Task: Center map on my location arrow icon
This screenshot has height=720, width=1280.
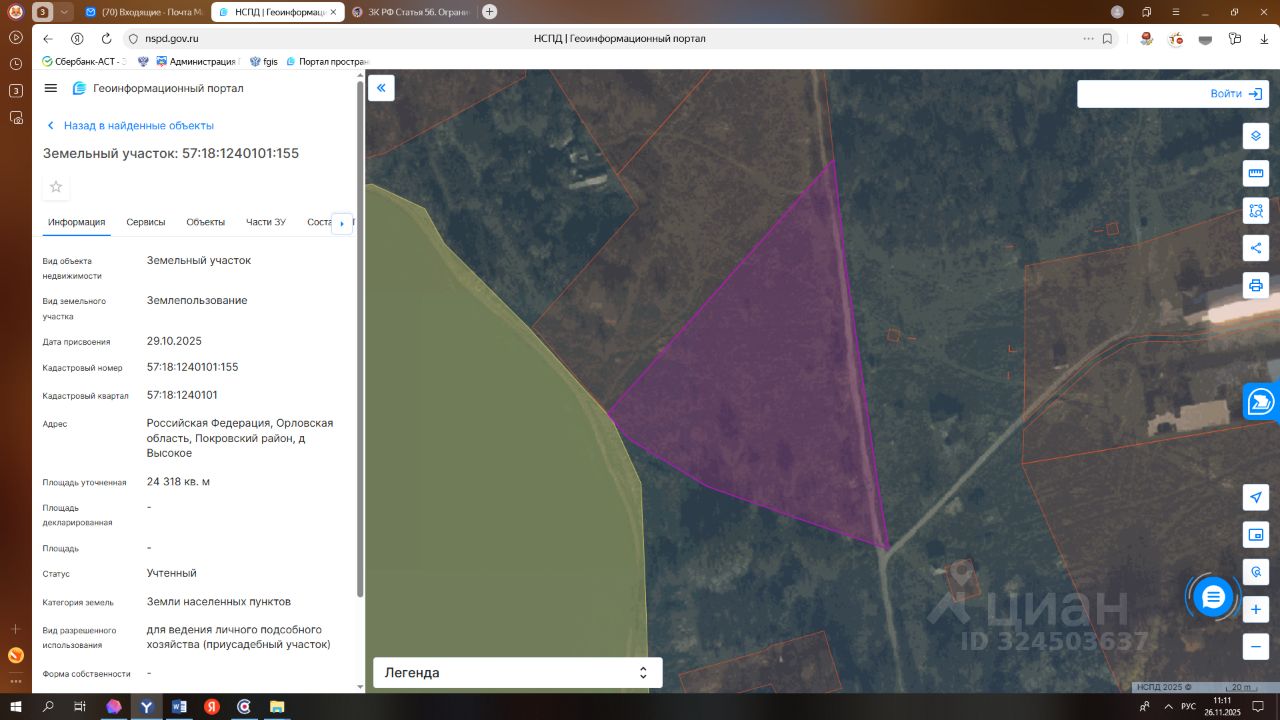Action: pos(1256,498)
